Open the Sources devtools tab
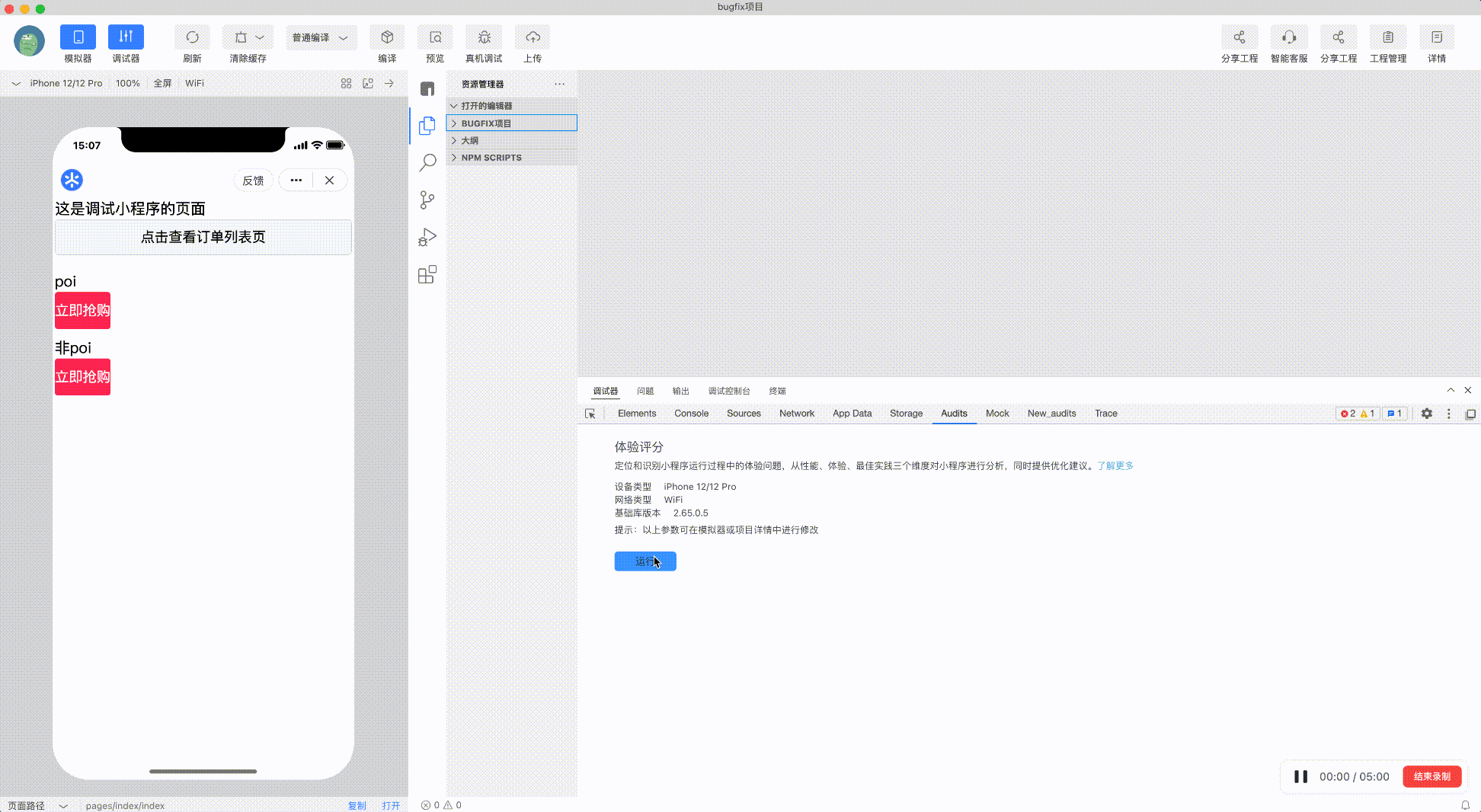 click(x=744, y=414)
